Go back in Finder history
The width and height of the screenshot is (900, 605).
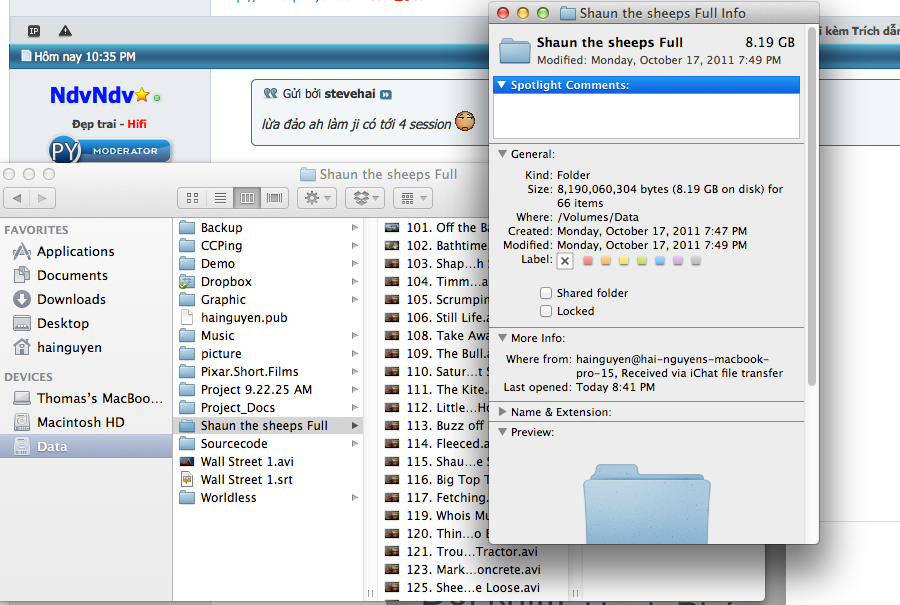coord(17,198)
